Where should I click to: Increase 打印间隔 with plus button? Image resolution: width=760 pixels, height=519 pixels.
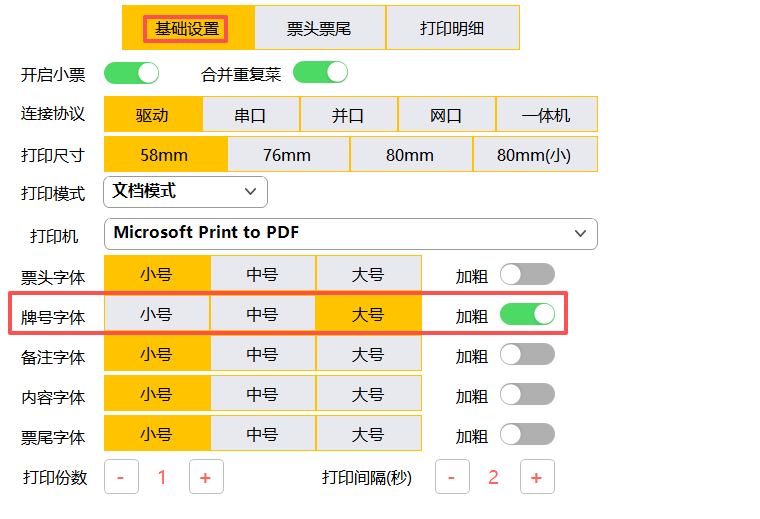point(536,477)
